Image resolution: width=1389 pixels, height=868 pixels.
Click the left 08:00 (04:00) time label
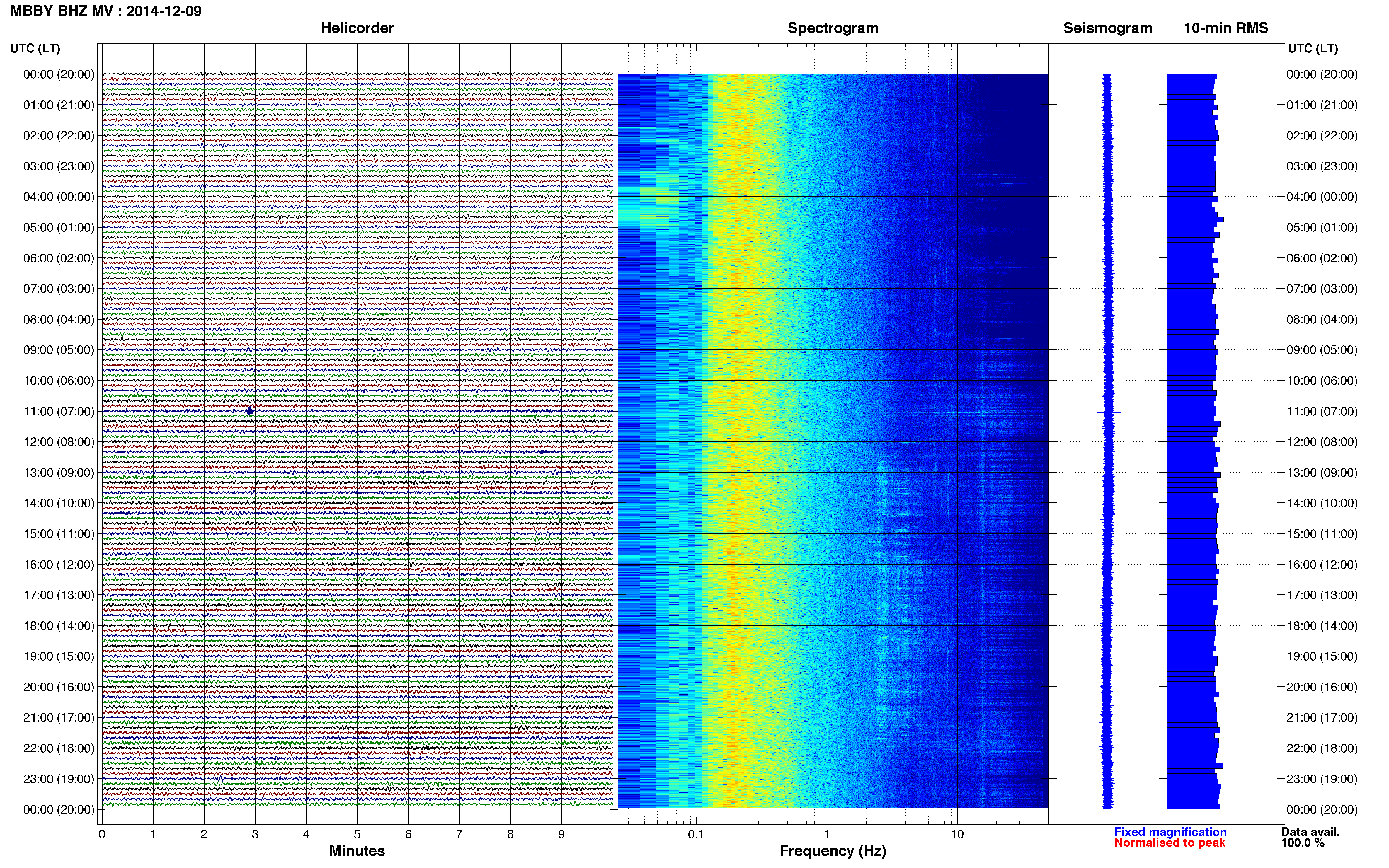pos(59,319)
